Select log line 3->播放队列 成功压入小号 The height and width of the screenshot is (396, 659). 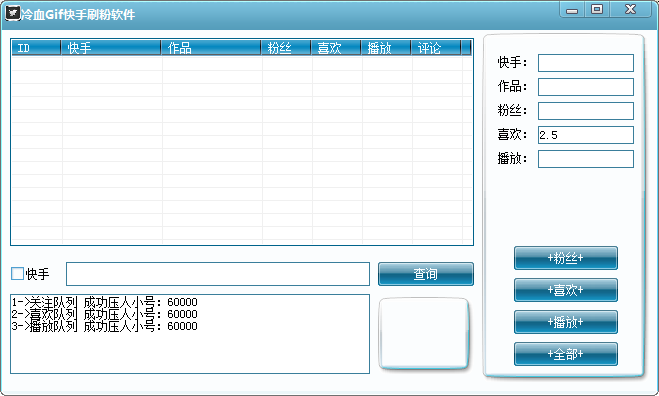coord(105,326)
